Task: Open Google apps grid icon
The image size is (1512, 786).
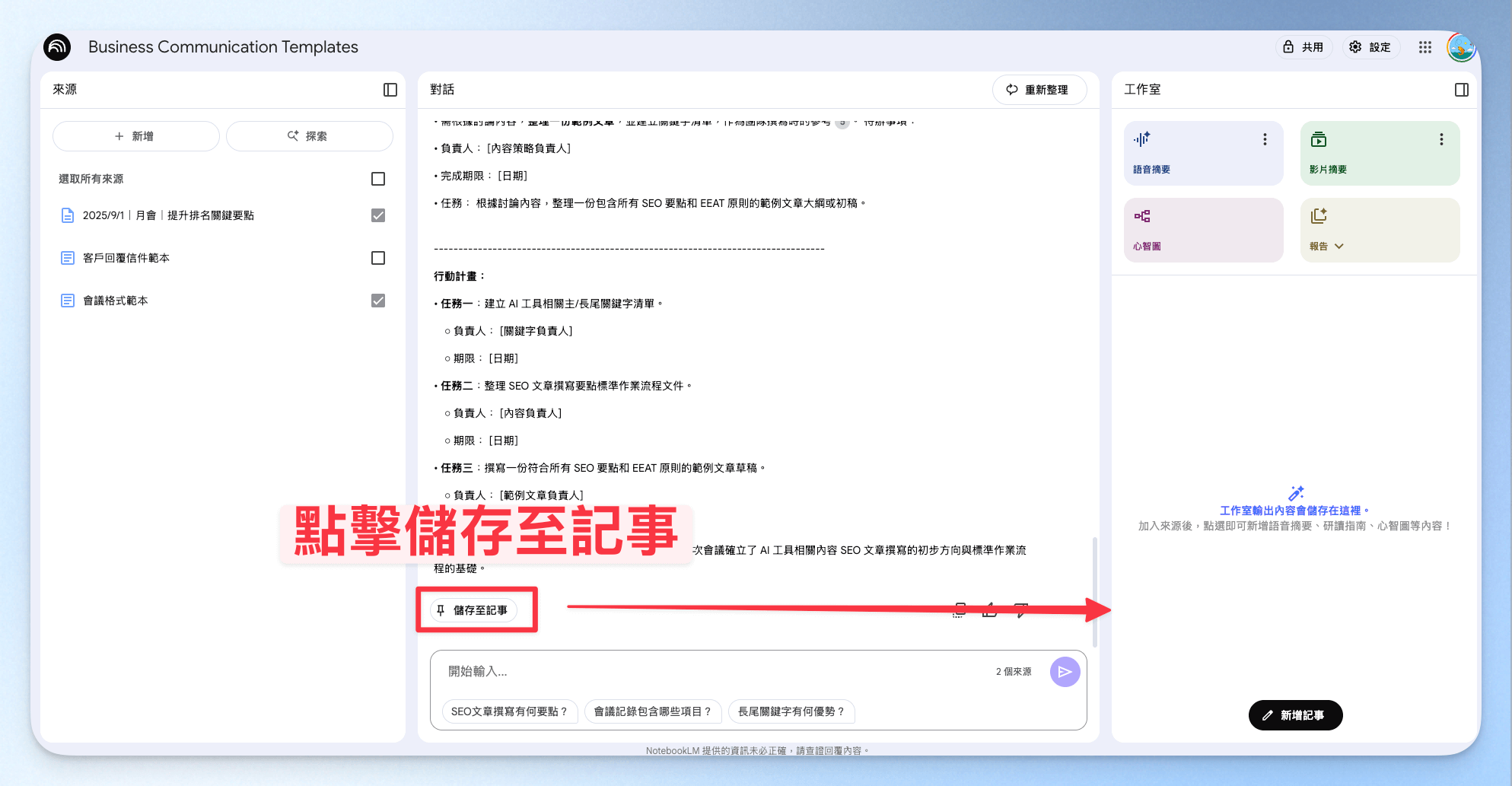Action: point(1425,47)
